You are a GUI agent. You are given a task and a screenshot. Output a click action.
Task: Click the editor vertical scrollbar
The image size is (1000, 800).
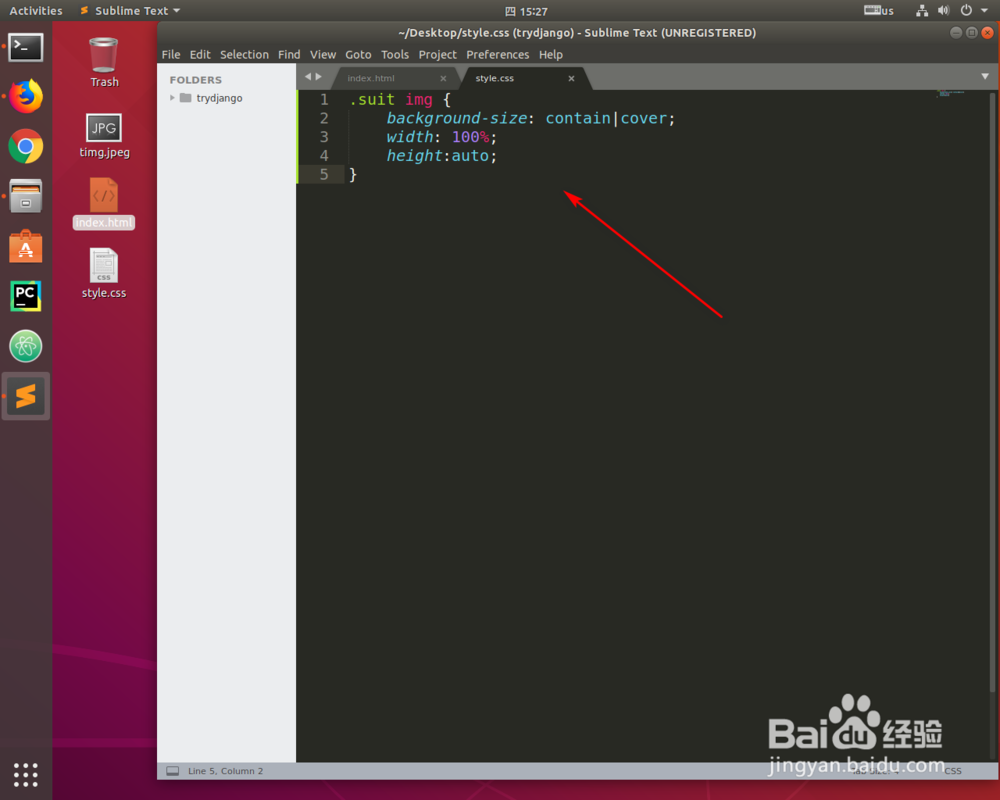click(993, 390)
